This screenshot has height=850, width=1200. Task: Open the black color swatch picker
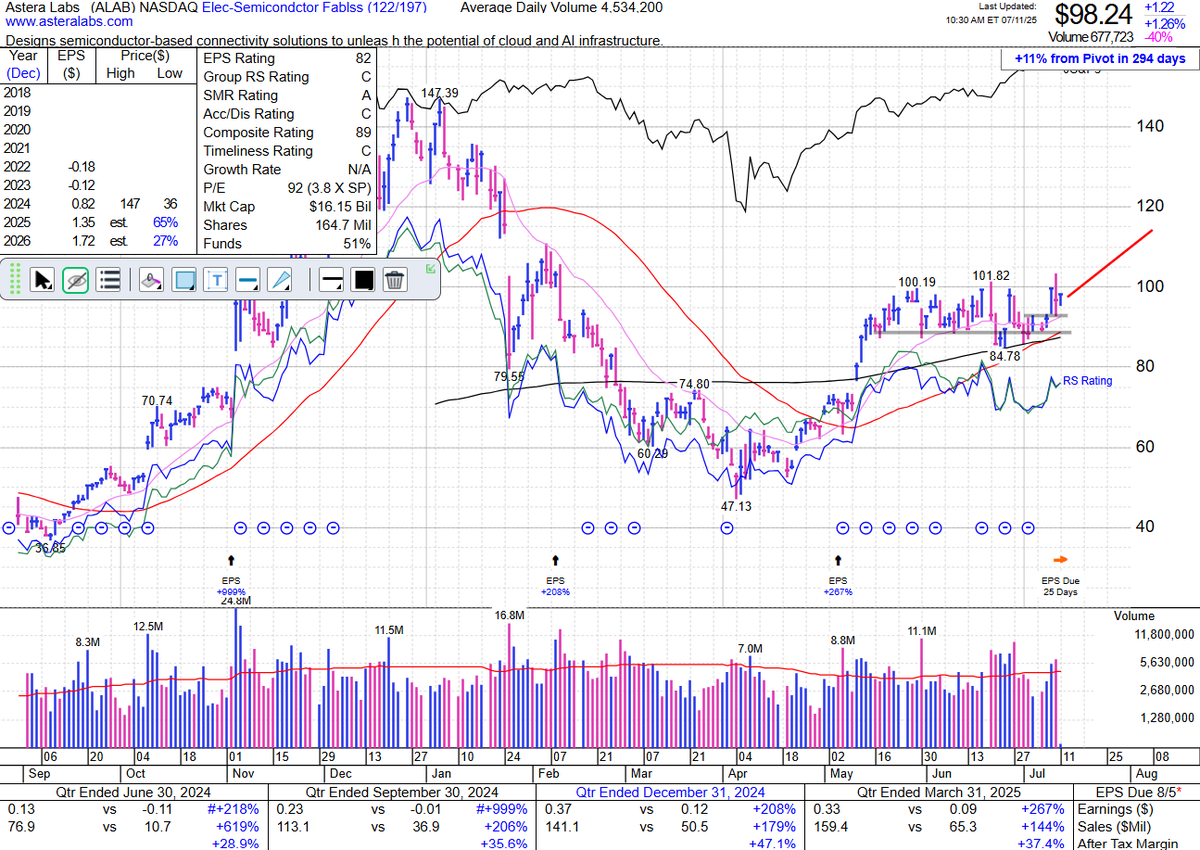364,280
